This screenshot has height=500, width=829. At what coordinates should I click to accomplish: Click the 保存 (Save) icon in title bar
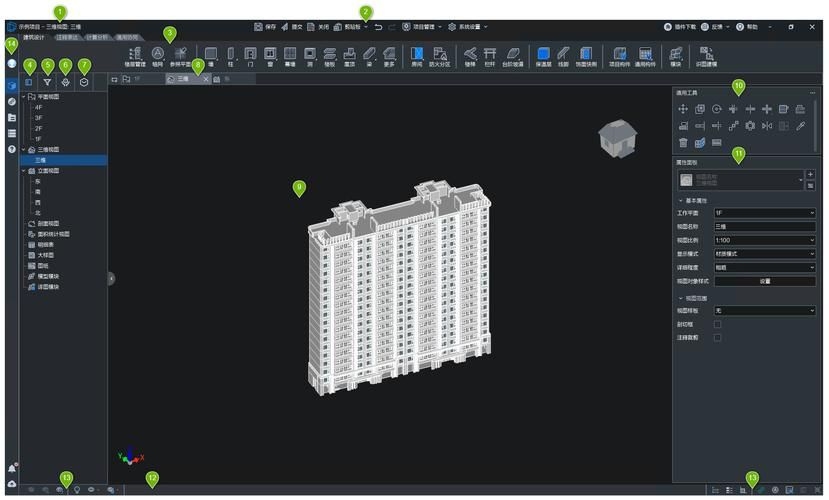click(x=259, y=27)
